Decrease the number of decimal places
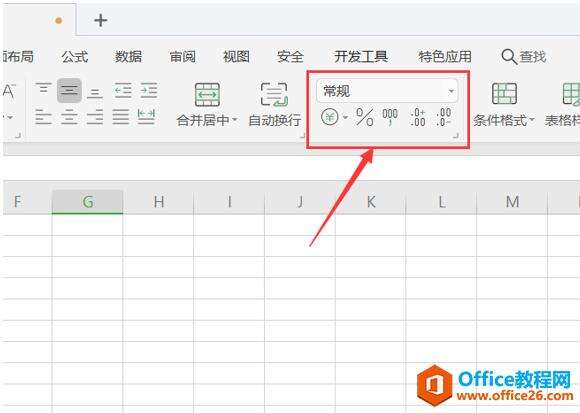580x413 pixels. [x=444, y=117]
